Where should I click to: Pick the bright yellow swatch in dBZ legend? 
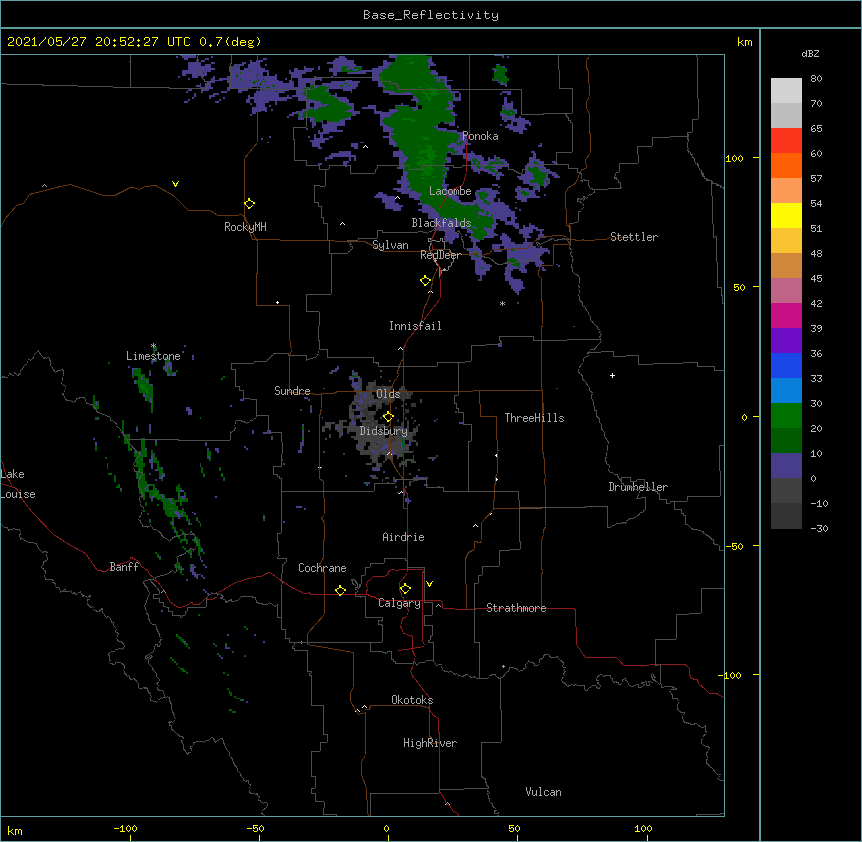[x=786, y=215]
